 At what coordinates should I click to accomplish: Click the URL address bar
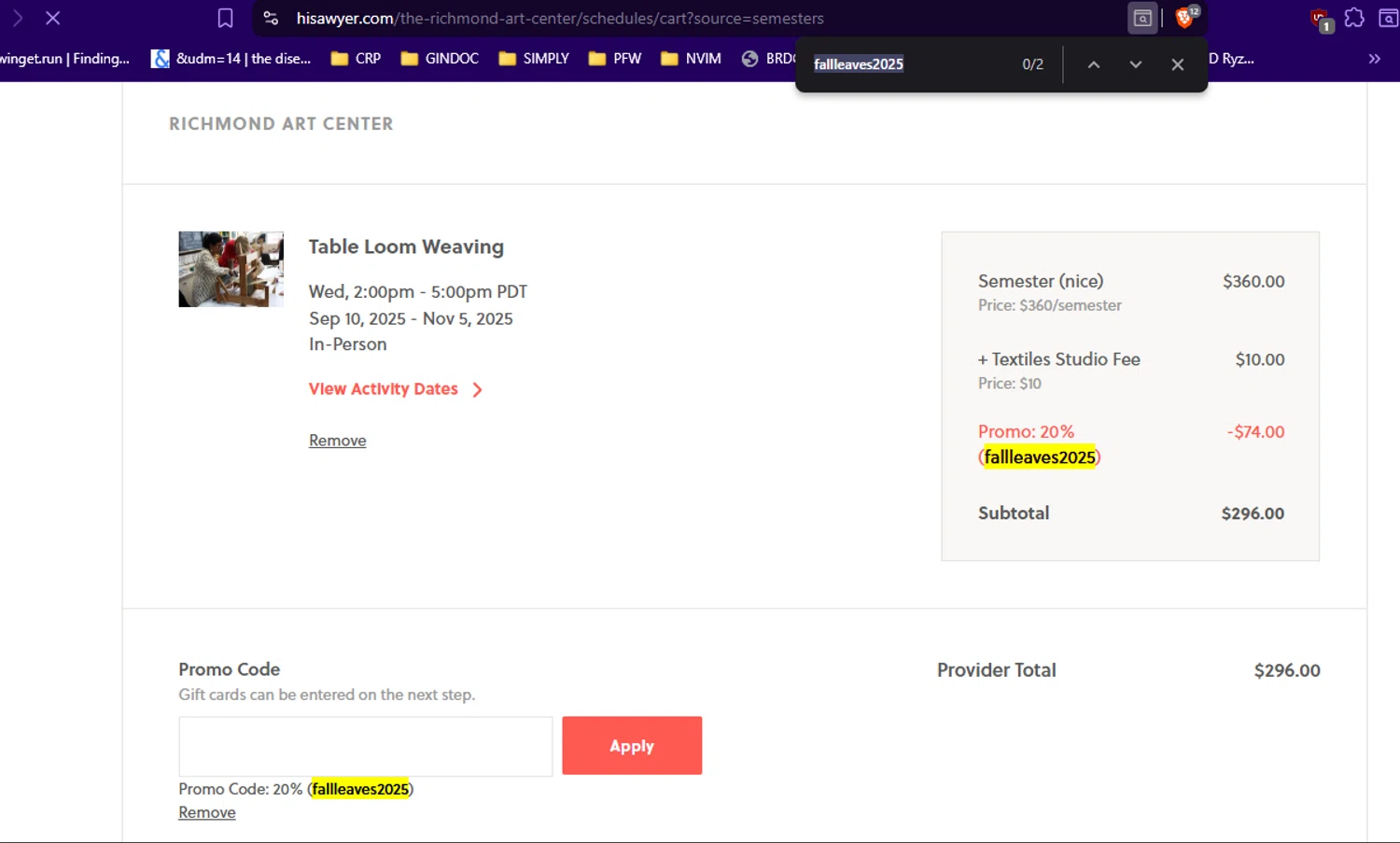pos(560,18)
